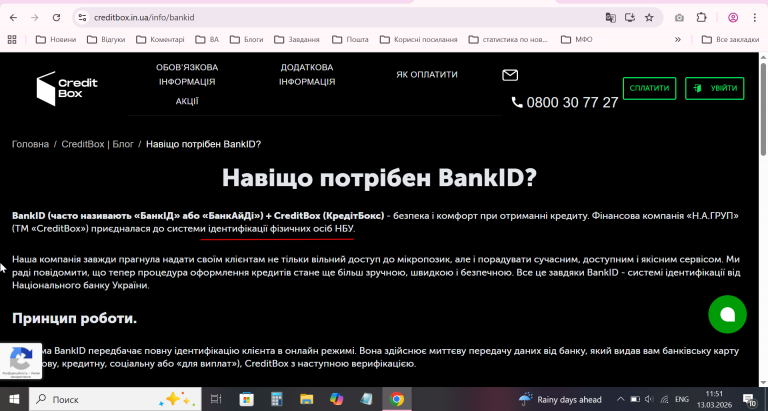Open Microsoft Store from taskbar
The image size is (768, 411).
click(x=246, y=399)
